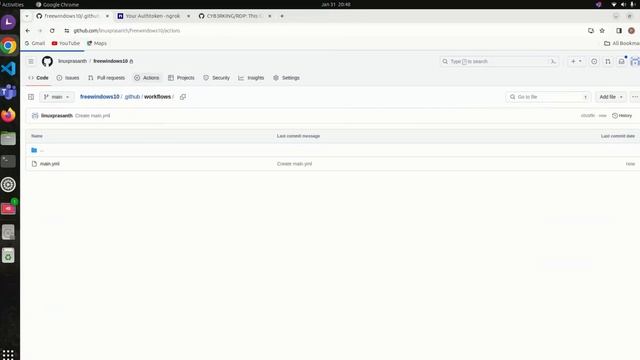Switch to the Pull requests tab
This screenshot has height=360, width=640.
pyautogui.click(x=107, y=78)
